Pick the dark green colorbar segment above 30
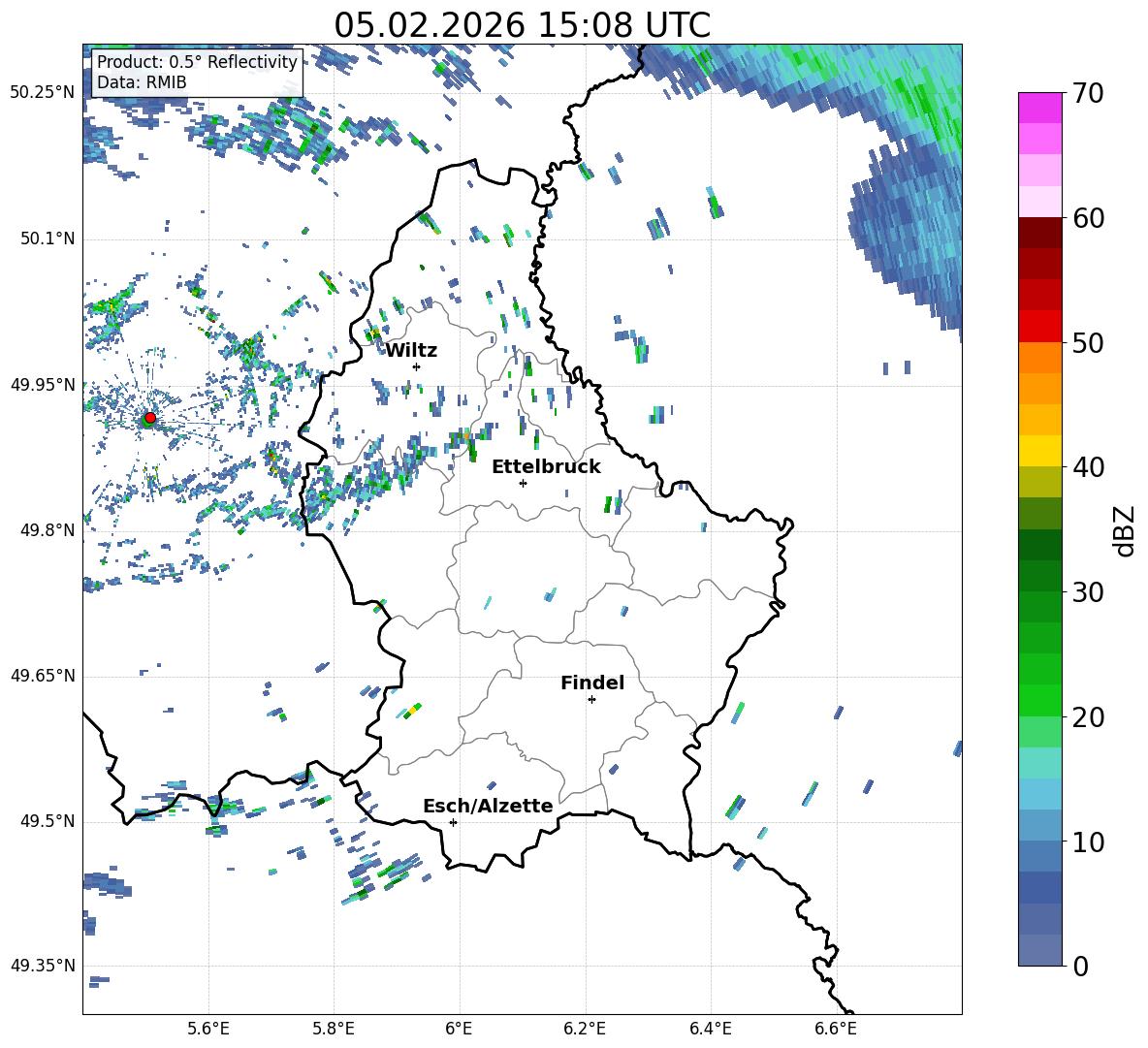Screen dimensions: 1148x1048 coord(1039,576)
